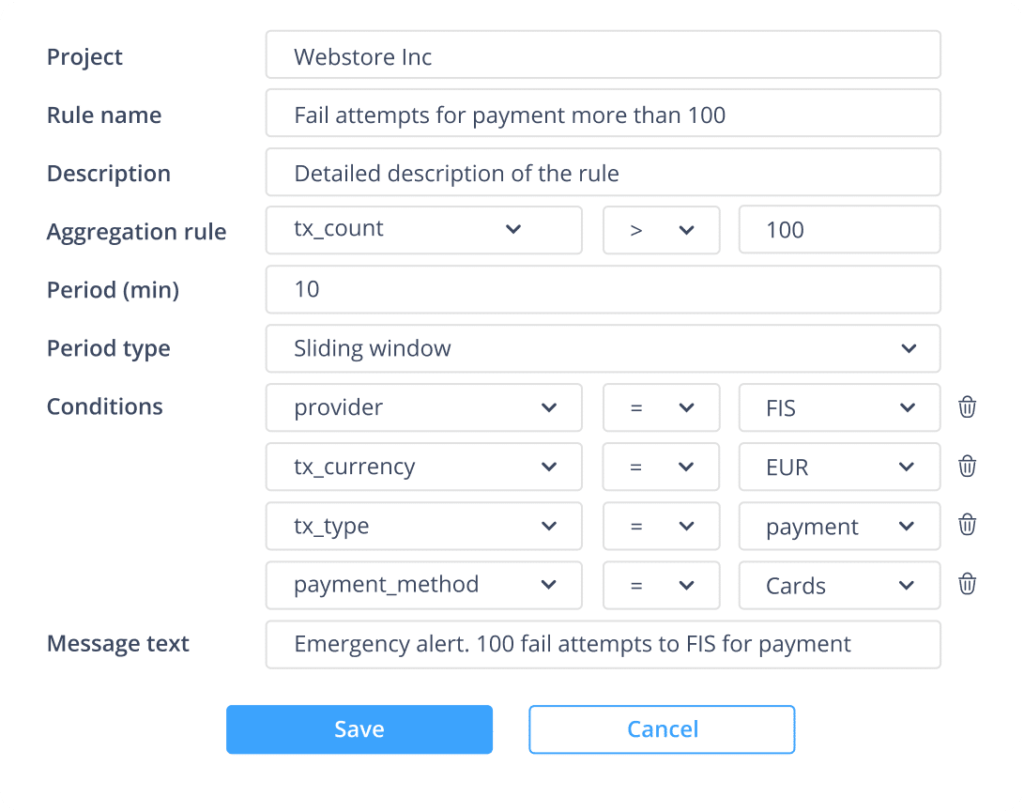Open the tx_type equals operator dropdown
This screenshot has width=1024, height=812.
(x=661, y=525)
